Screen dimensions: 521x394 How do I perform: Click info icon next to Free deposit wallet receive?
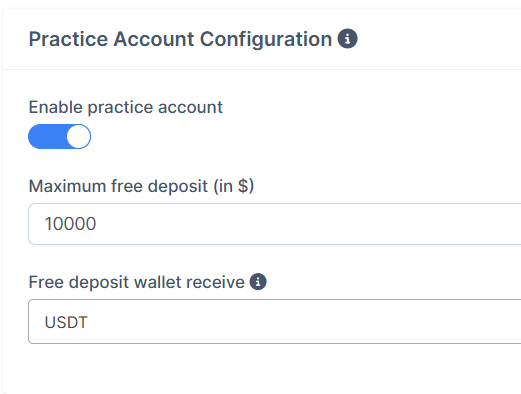coord(258,282)
